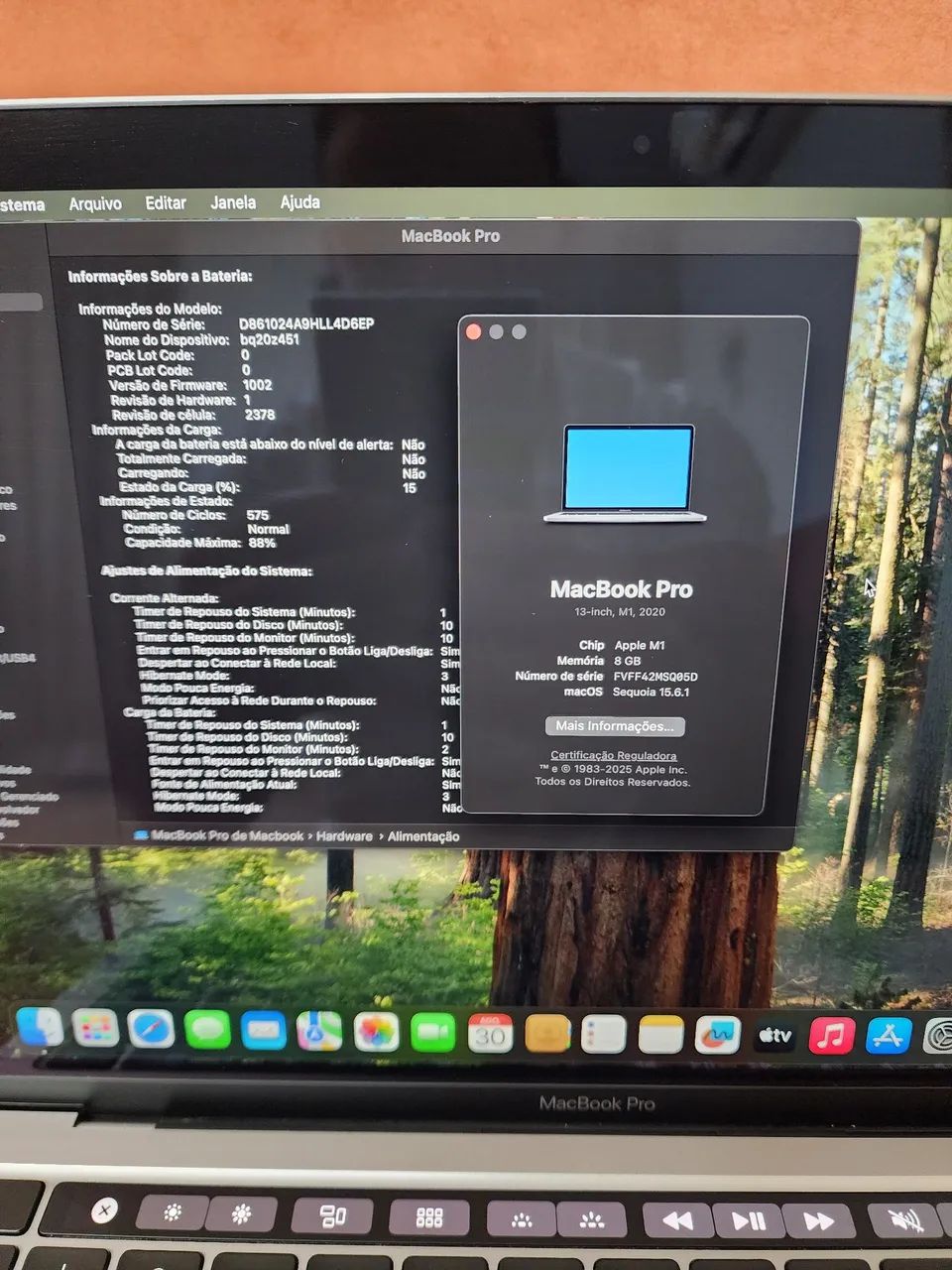Click the Memória value 8 GB

[x=627, y=661]
